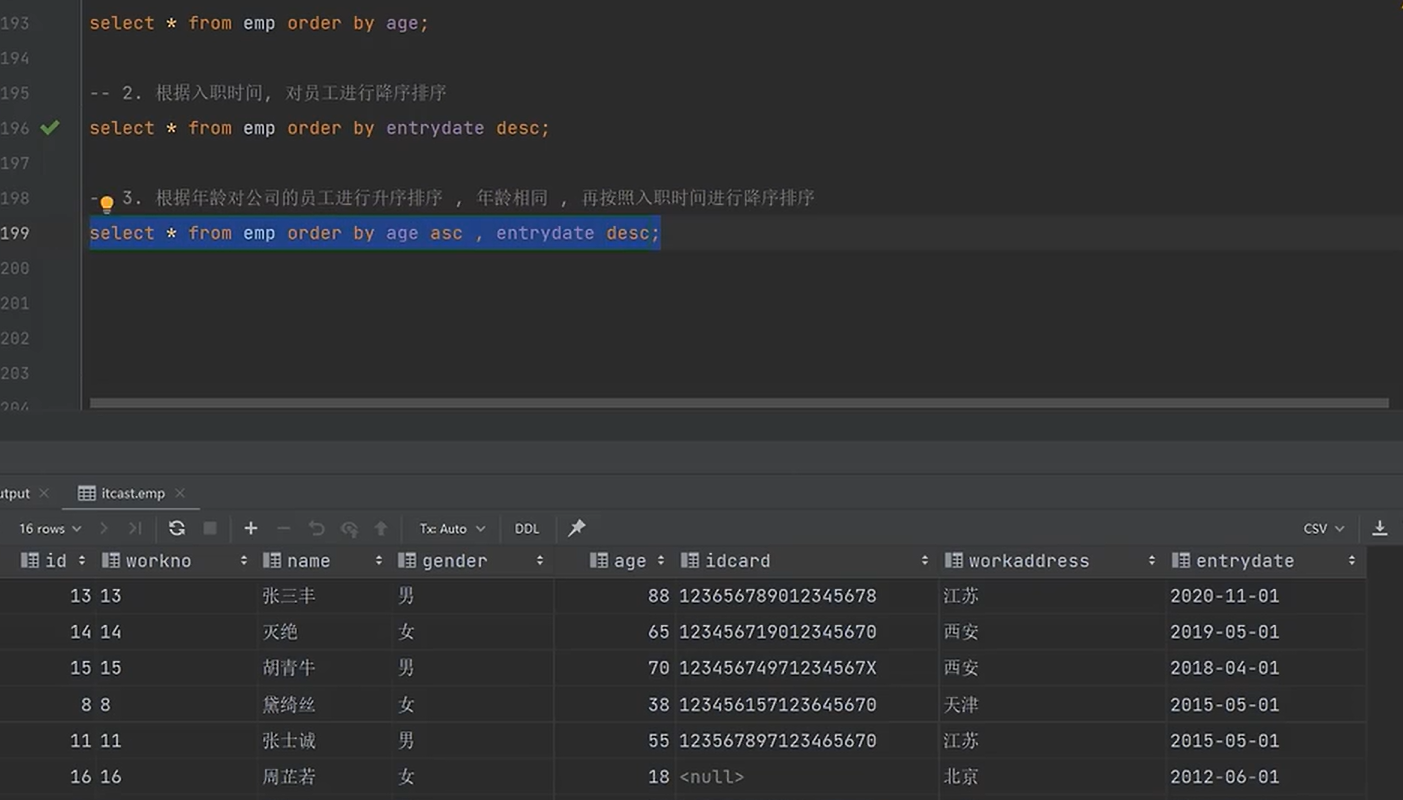Click the highlighted query on line 199
The height and width of the screenshot is (800, 1403).
tap(375, 233)
